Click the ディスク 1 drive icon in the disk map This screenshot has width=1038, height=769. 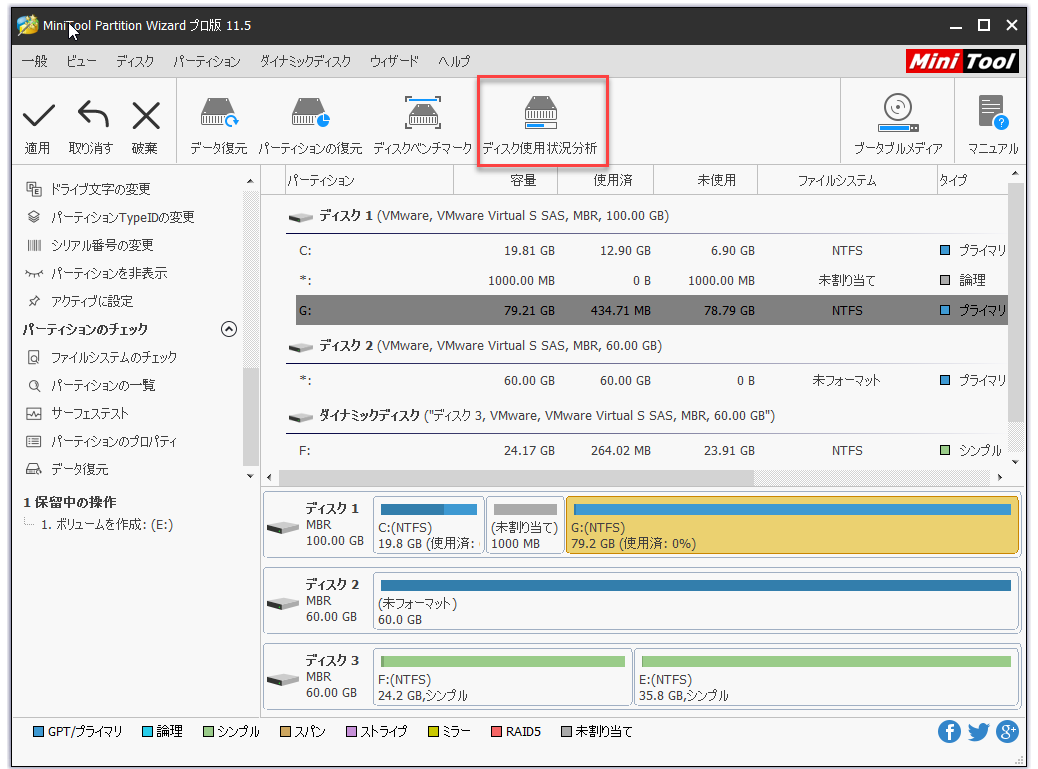click(x=283, y=527)
